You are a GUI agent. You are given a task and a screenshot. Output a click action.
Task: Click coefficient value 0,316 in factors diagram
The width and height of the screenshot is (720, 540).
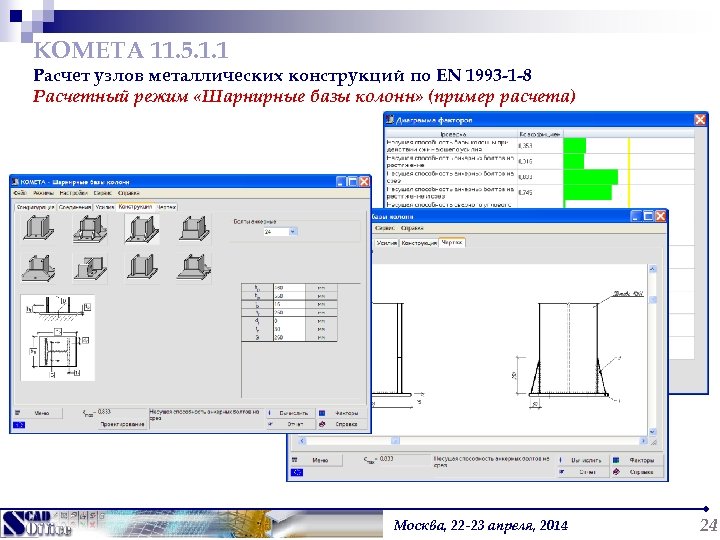(x=525, y=161)
